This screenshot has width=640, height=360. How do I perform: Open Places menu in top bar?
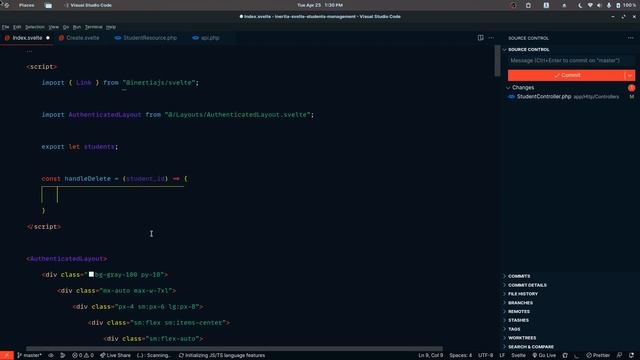point(27,5)
